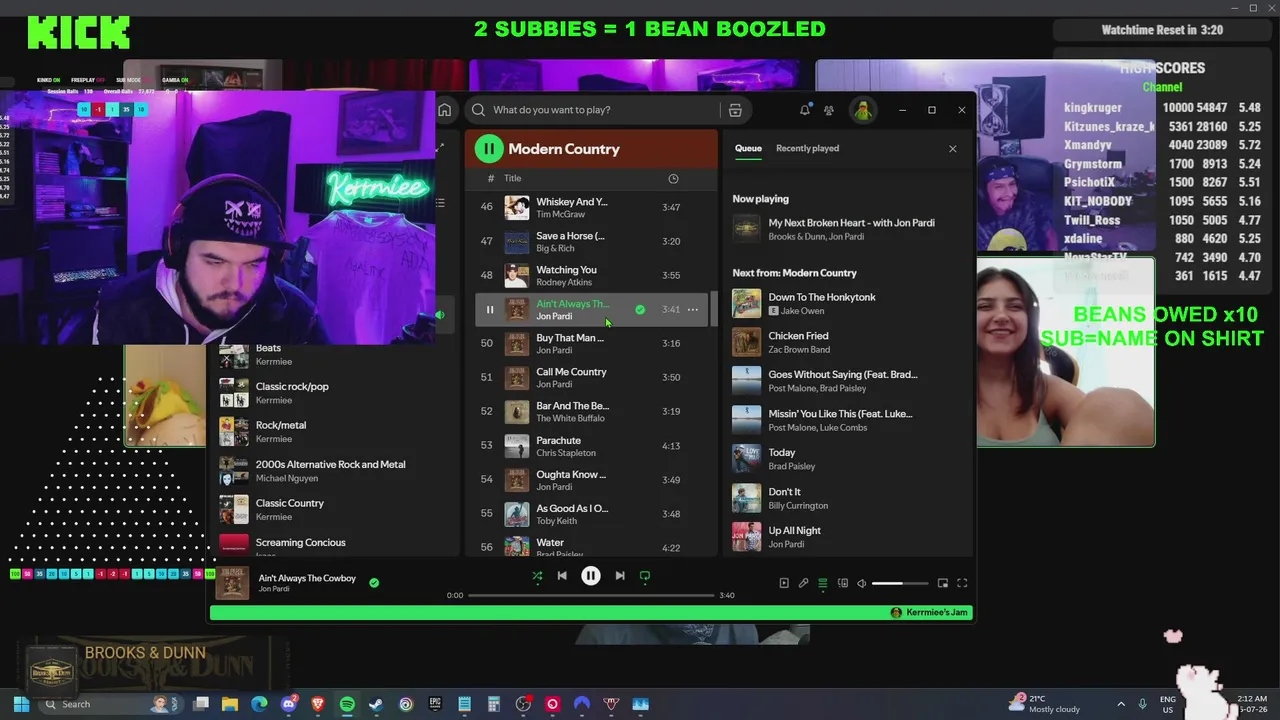The width and height of the screenshot is (1280, 720).
Task: Pause playback in bottom player bar
Action: coord(591,576)
